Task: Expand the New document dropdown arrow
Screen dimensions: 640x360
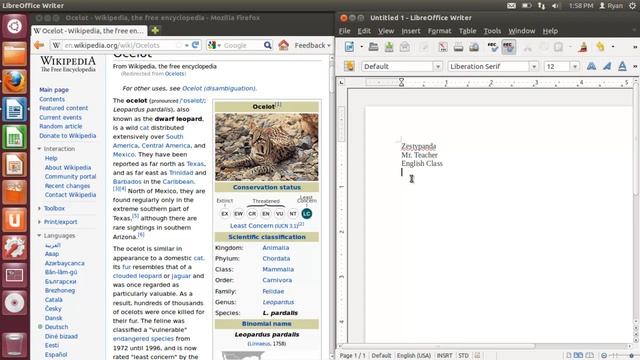Action: pyautogui.click(x=361, y=47)
